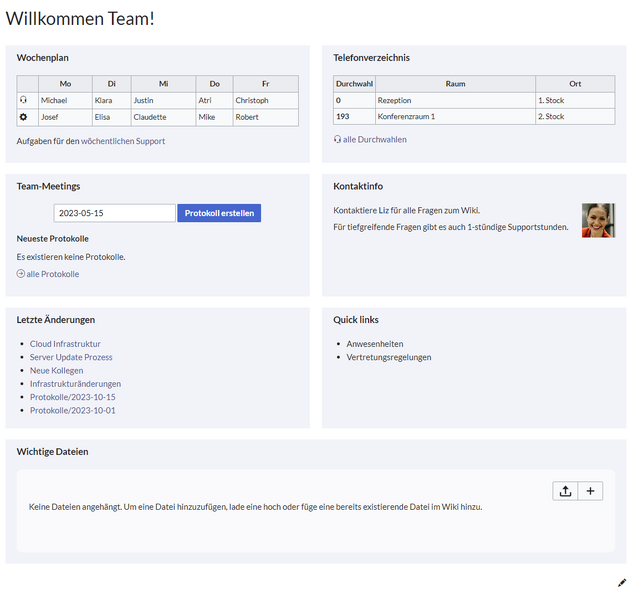Click the upload file icon button
The height and width of the screenshot is (599, 633).
coord(565,491)
